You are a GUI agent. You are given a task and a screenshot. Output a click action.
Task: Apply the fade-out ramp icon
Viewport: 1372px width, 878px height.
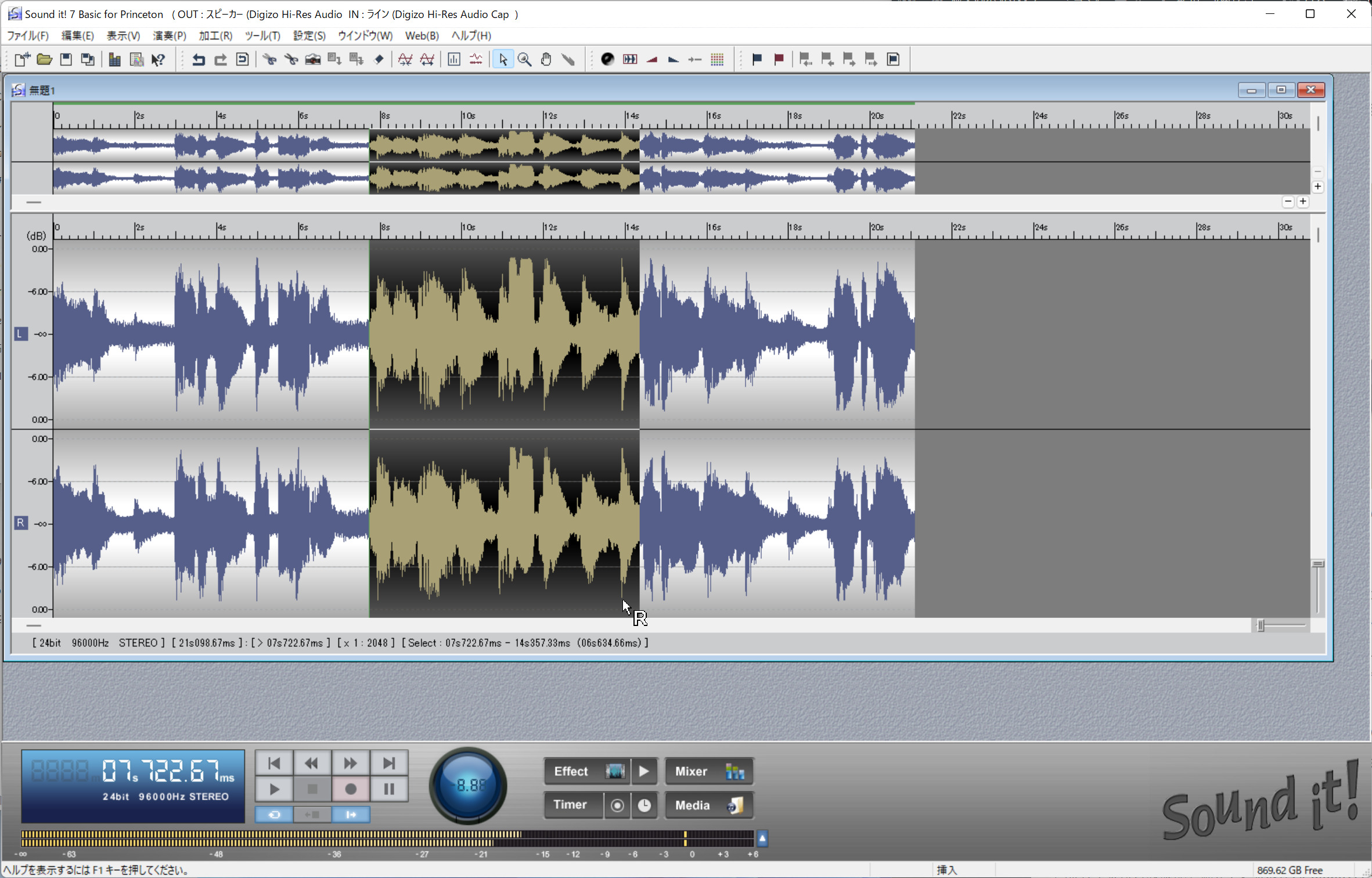tap(674, 59)
